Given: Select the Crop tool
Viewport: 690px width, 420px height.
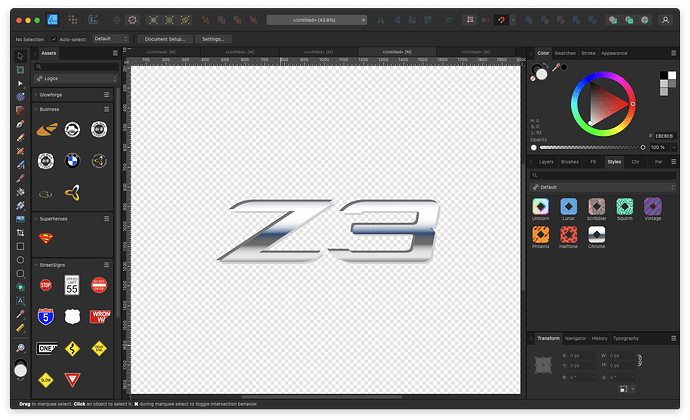Looking at the screenshot, I should [20, 232].
